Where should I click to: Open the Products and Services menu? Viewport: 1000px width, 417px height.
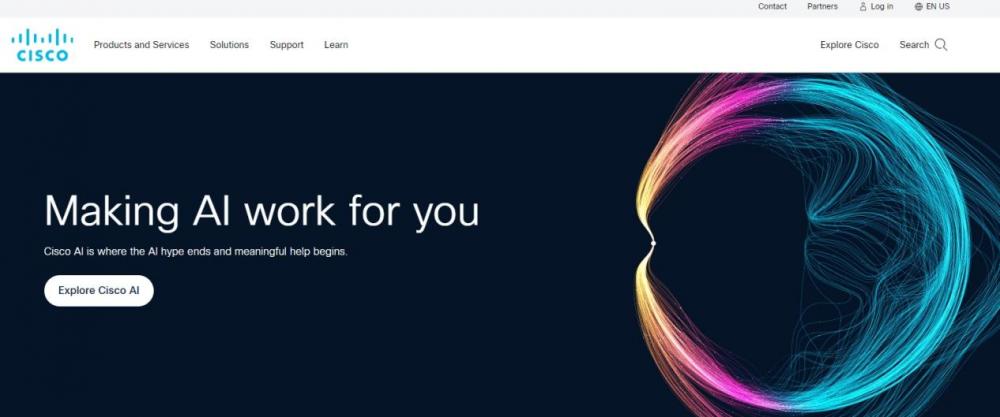(142, 45)
